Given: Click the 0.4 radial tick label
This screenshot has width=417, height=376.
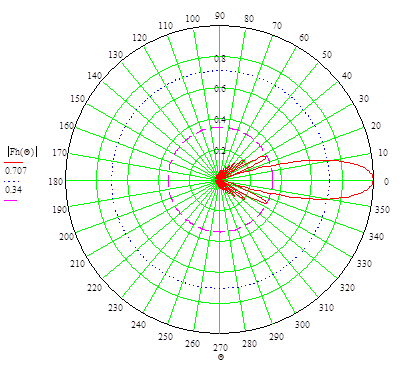Looking at the screenshot, I should point(220,119).
